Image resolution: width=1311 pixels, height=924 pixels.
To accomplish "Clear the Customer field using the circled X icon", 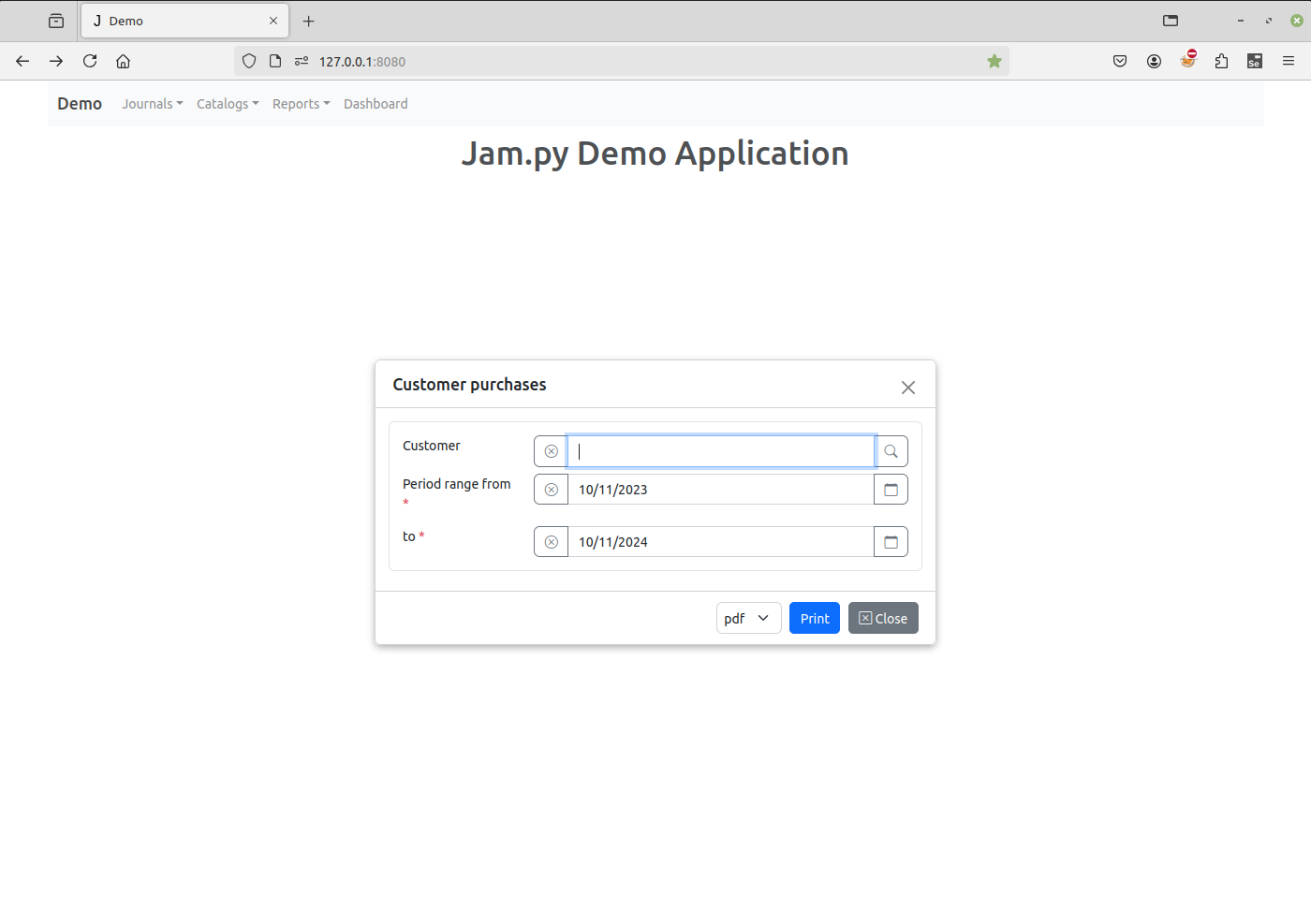I will (551, 450).
